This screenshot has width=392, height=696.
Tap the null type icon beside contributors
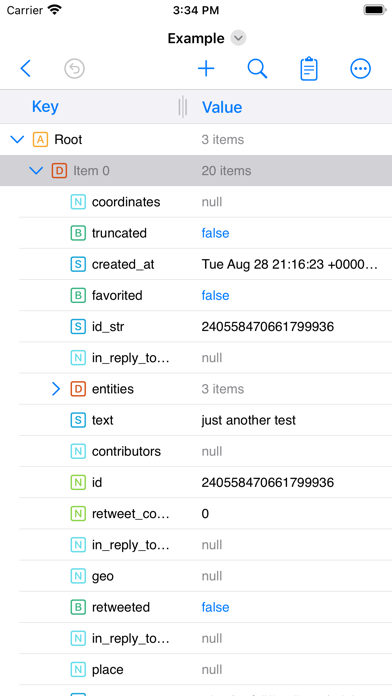(x=78, y=451)
